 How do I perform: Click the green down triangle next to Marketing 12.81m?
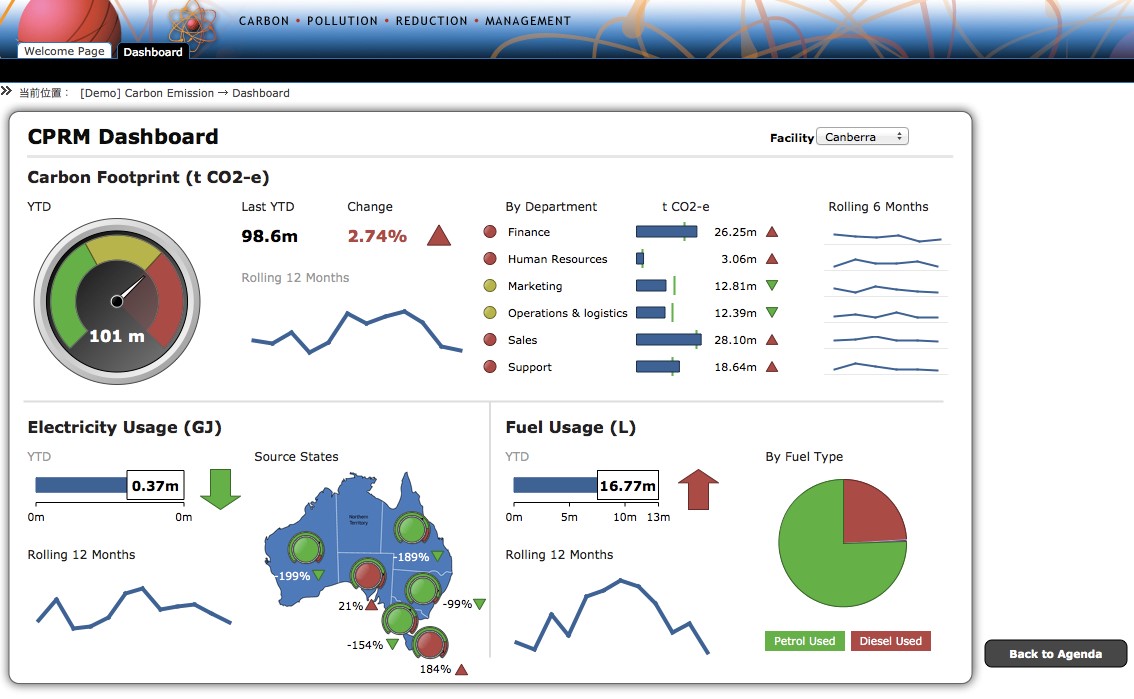point(771,286)
